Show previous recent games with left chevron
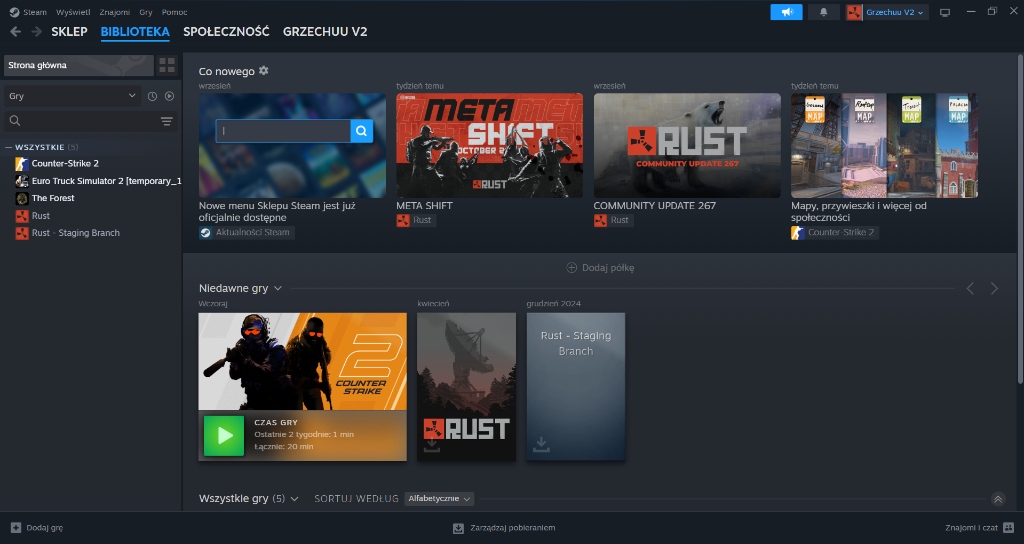Screen dimensions: 1024x544 coord(970,288)
